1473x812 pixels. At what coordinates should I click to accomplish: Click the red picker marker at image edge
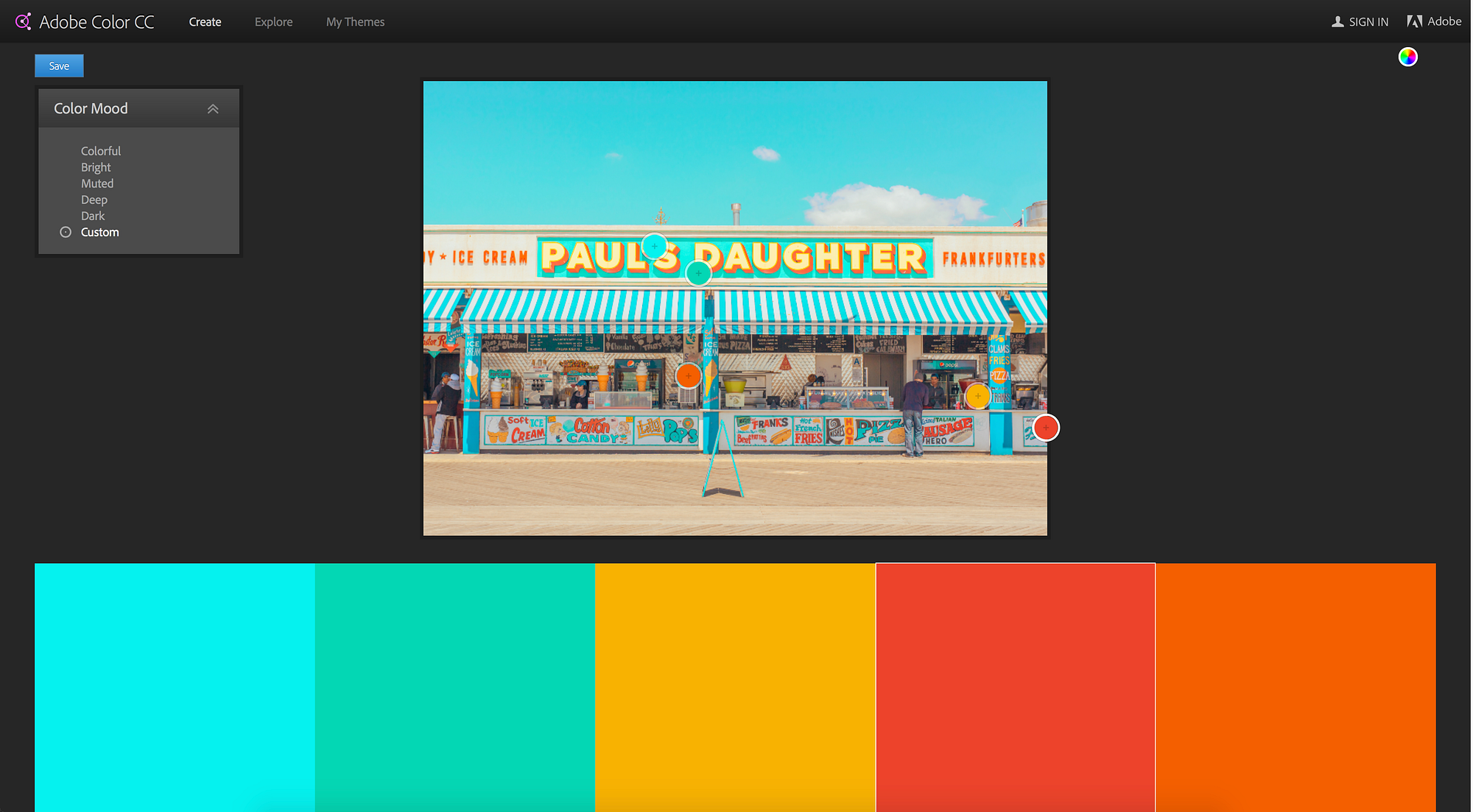[x=1045, y=428]
